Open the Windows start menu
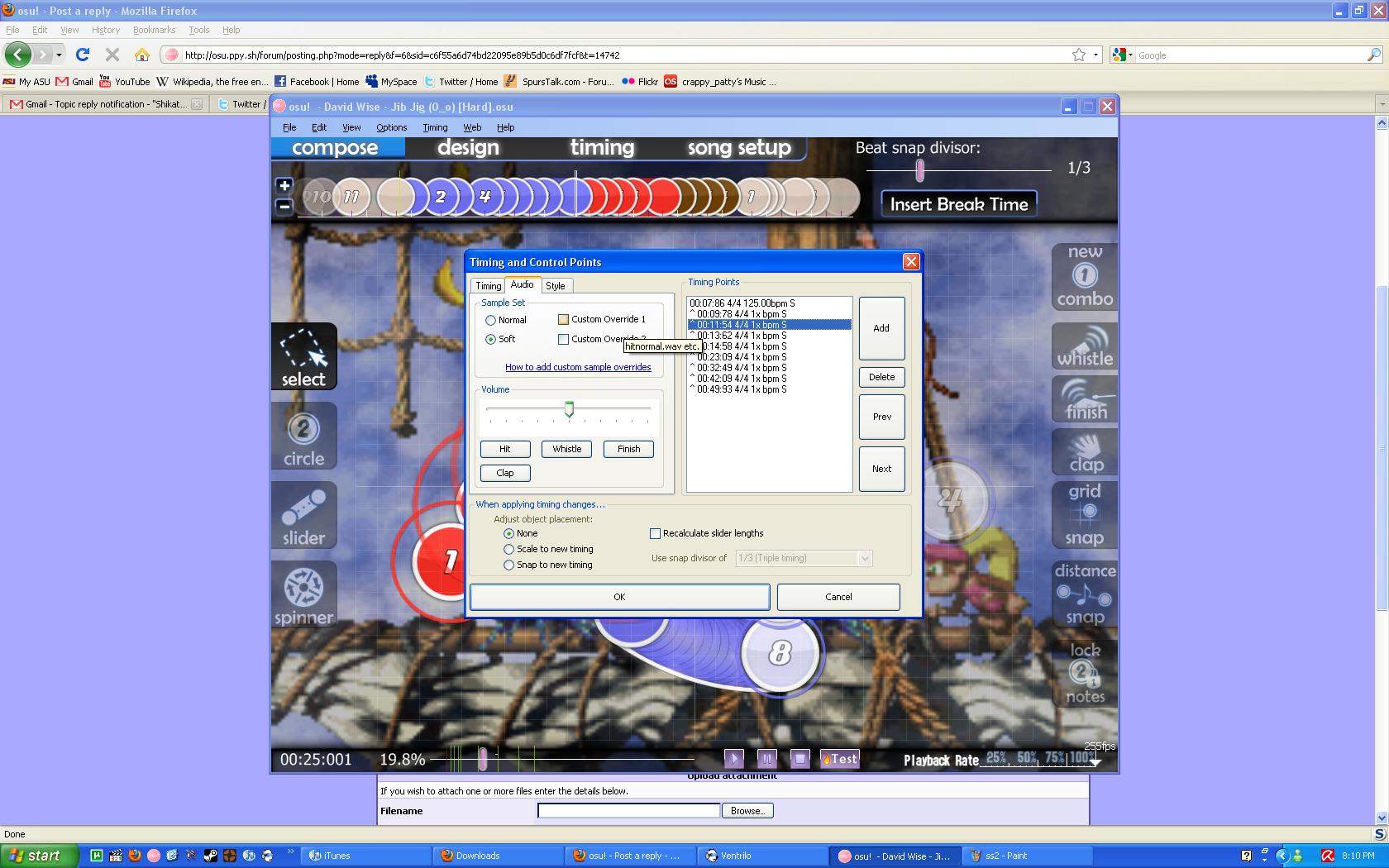 pos(39,856)
